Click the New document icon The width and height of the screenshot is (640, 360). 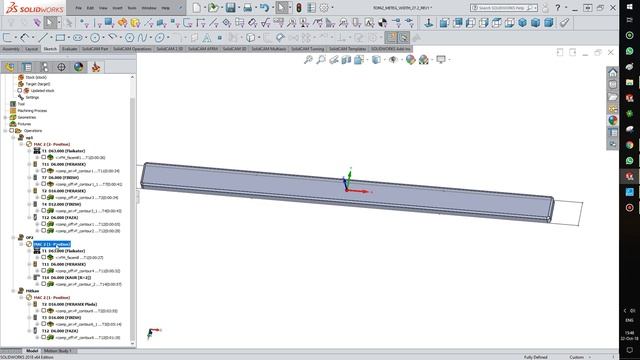click(x=197, y=8)
